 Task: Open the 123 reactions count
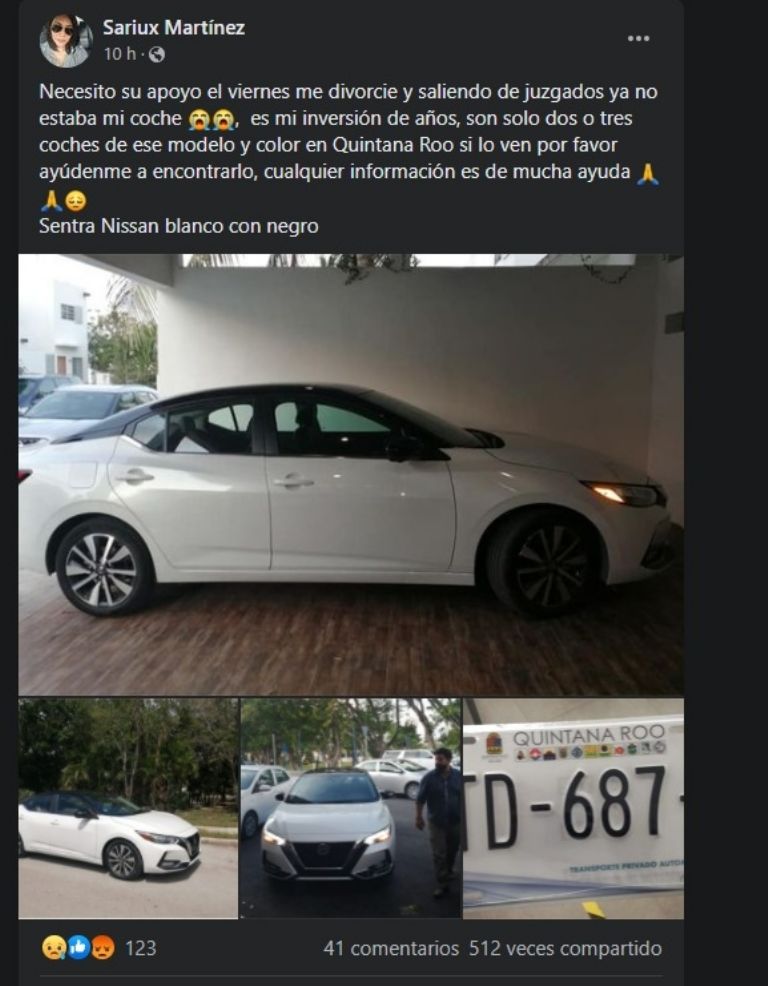pos(141,948)
